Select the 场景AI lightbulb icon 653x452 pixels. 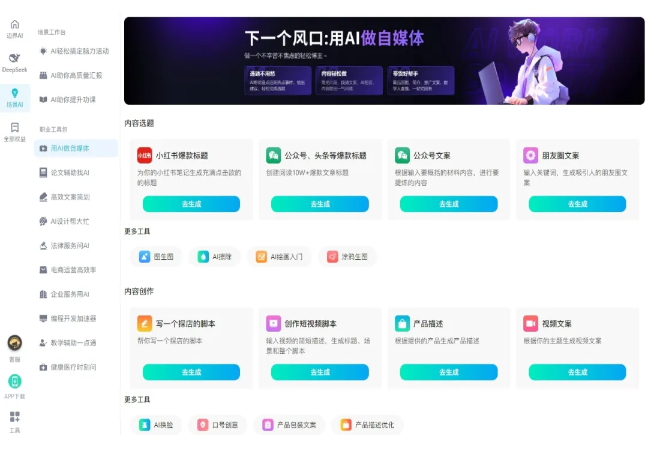point(15,93)
